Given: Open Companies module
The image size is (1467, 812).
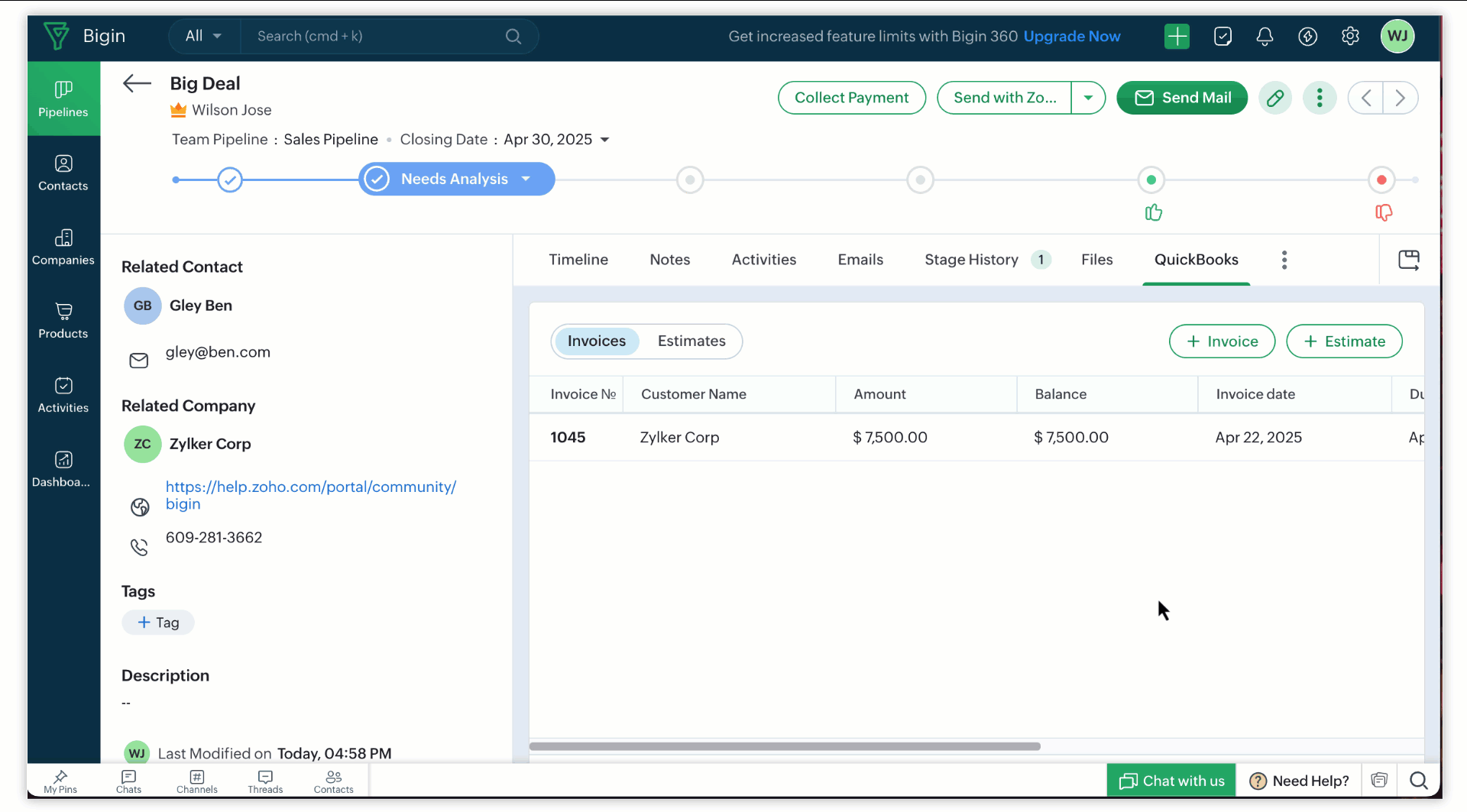Looking at the screenshot, I should (63, 247).
